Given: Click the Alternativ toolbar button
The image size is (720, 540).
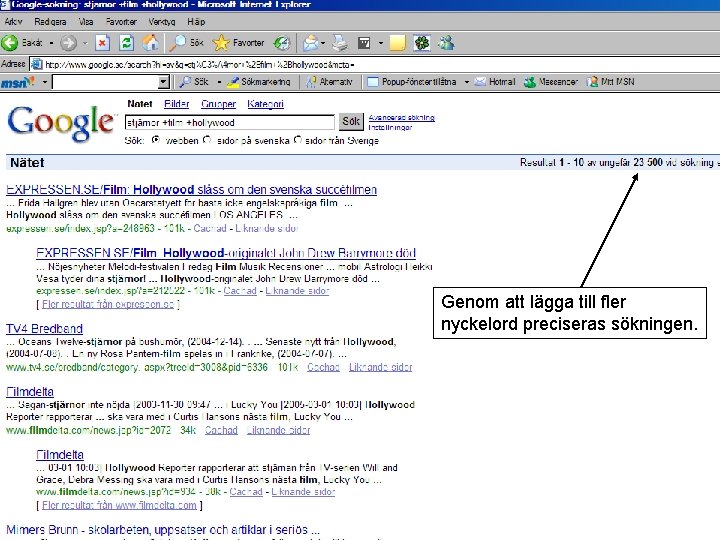Looking at the screenshot, I should [x=329, y=82].
